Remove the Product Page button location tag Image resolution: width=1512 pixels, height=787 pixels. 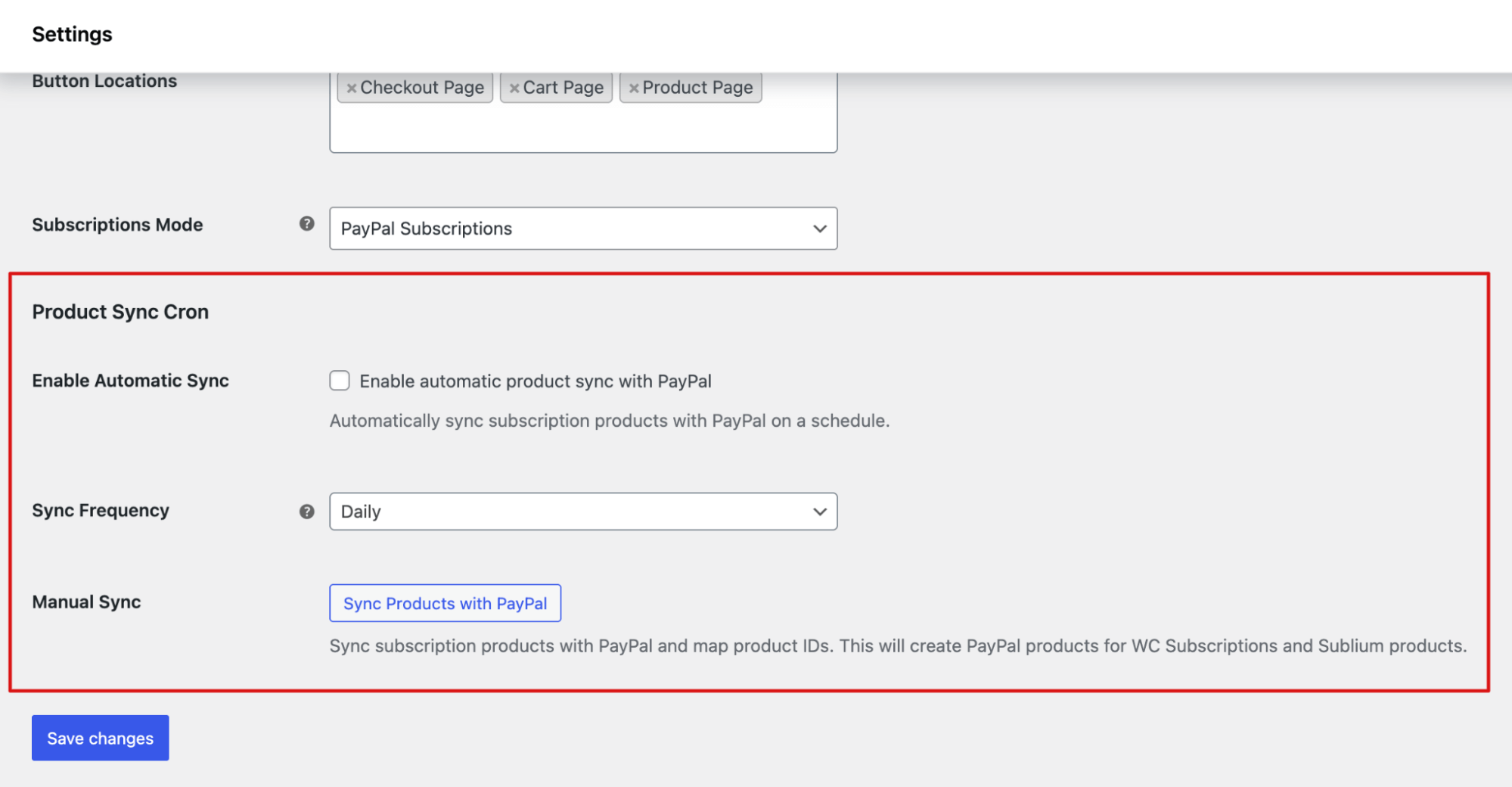pyautogui.click(x=634, y=87)
